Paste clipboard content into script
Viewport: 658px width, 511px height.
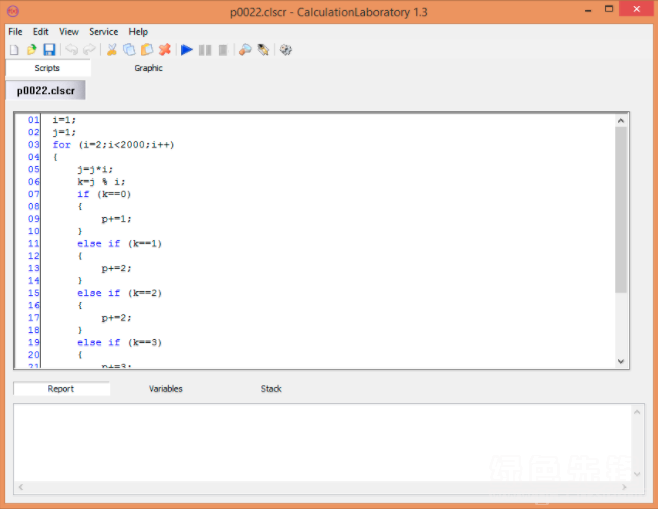point(146,50)
